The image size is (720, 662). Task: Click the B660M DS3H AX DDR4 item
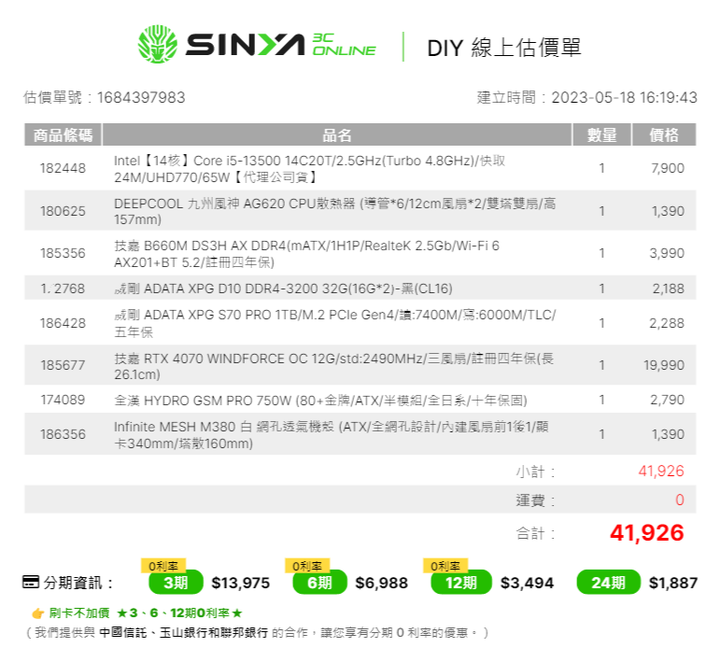[x=306, y=253]
